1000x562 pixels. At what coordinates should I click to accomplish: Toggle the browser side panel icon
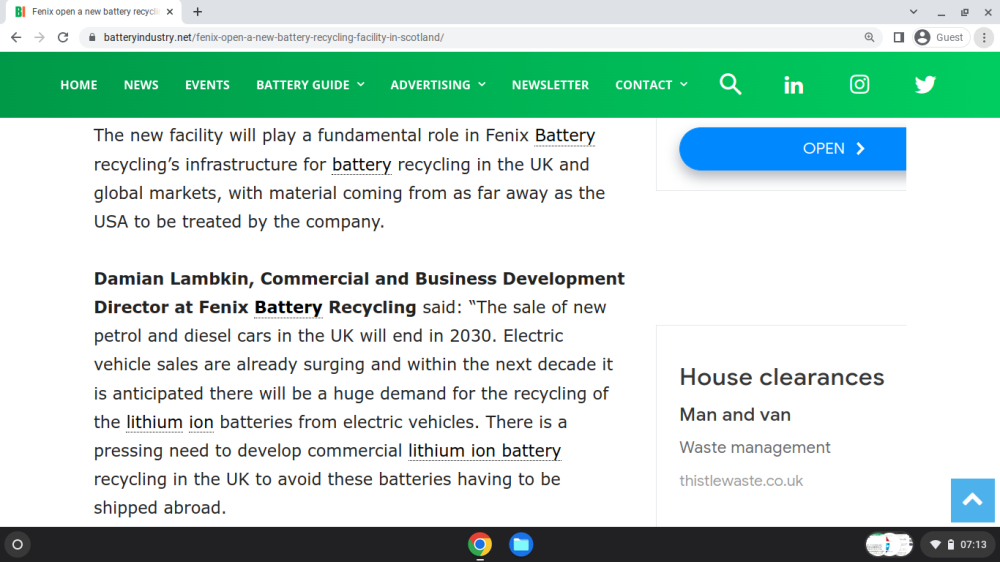(x=899, y=38)
